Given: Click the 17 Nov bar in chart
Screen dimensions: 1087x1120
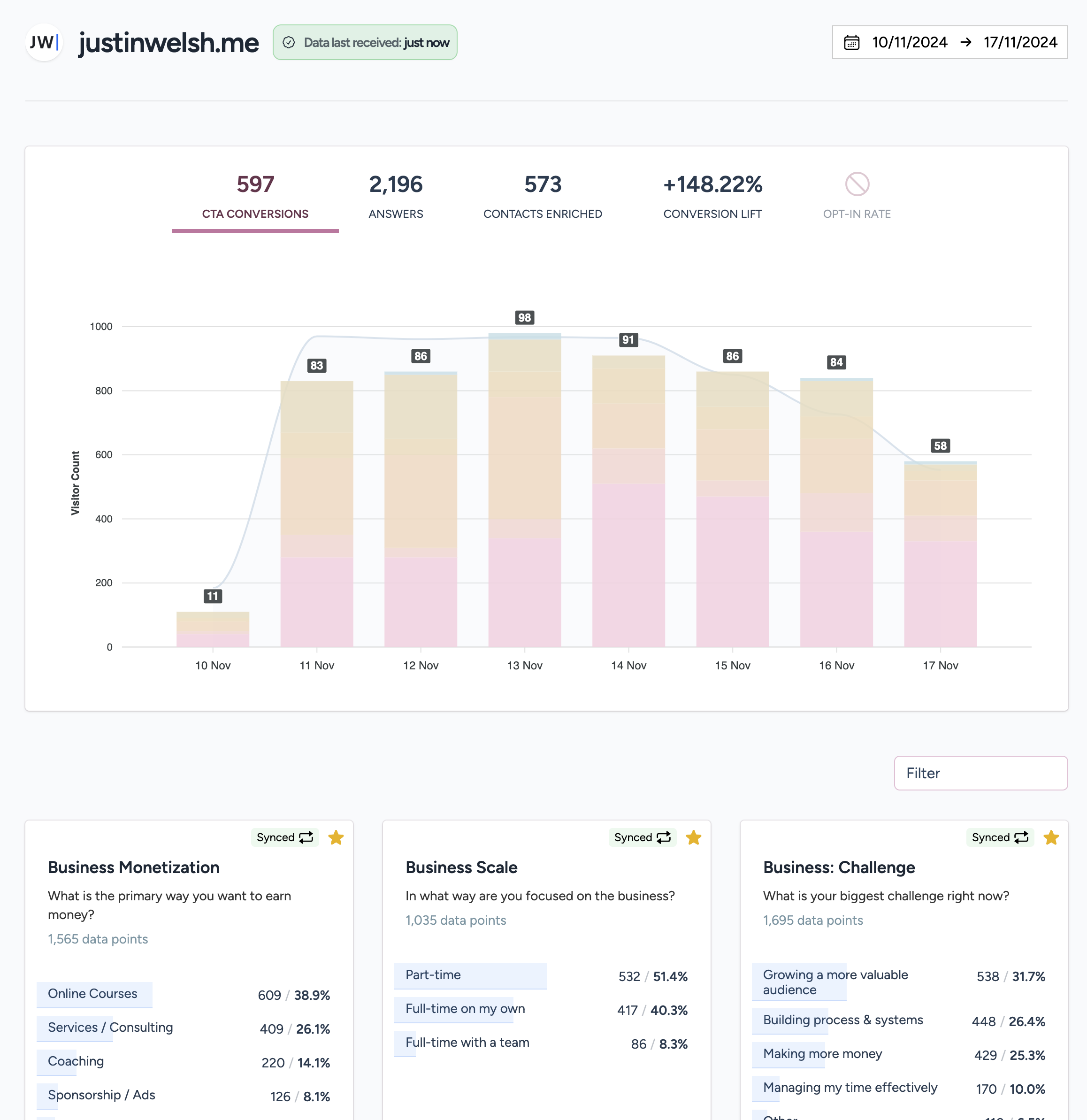Looking at the screenshot, I should pyautogui.click(x=940, y=554).
